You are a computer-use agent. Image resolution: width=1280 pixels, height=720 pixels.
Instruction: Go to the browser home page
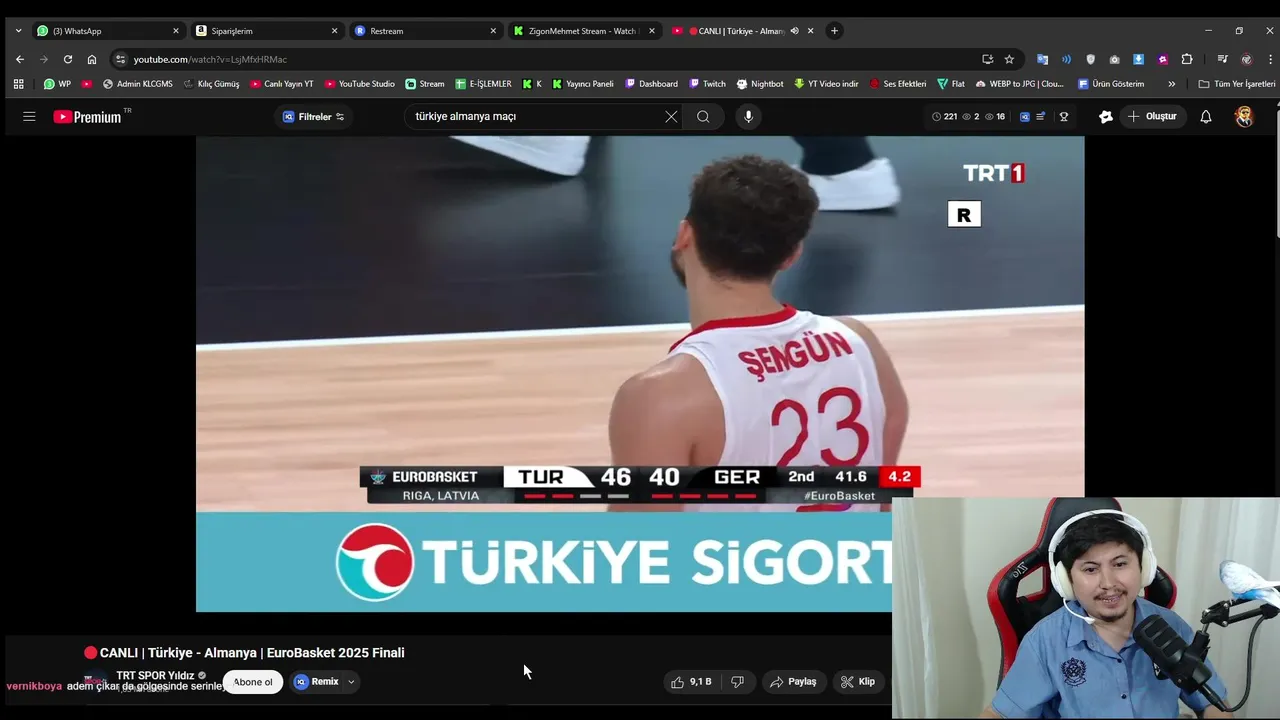(x=92, y=59)
